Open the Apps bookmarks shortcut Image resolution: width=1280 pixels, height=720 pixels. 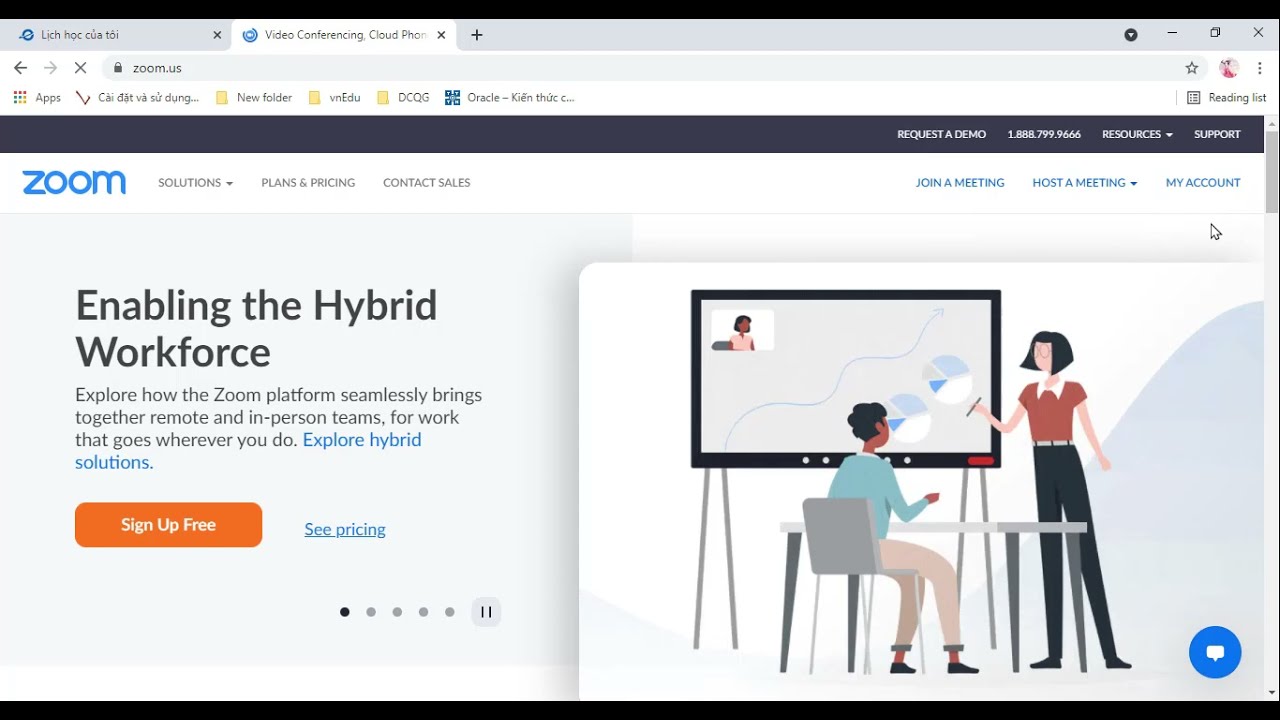[37, 98]
